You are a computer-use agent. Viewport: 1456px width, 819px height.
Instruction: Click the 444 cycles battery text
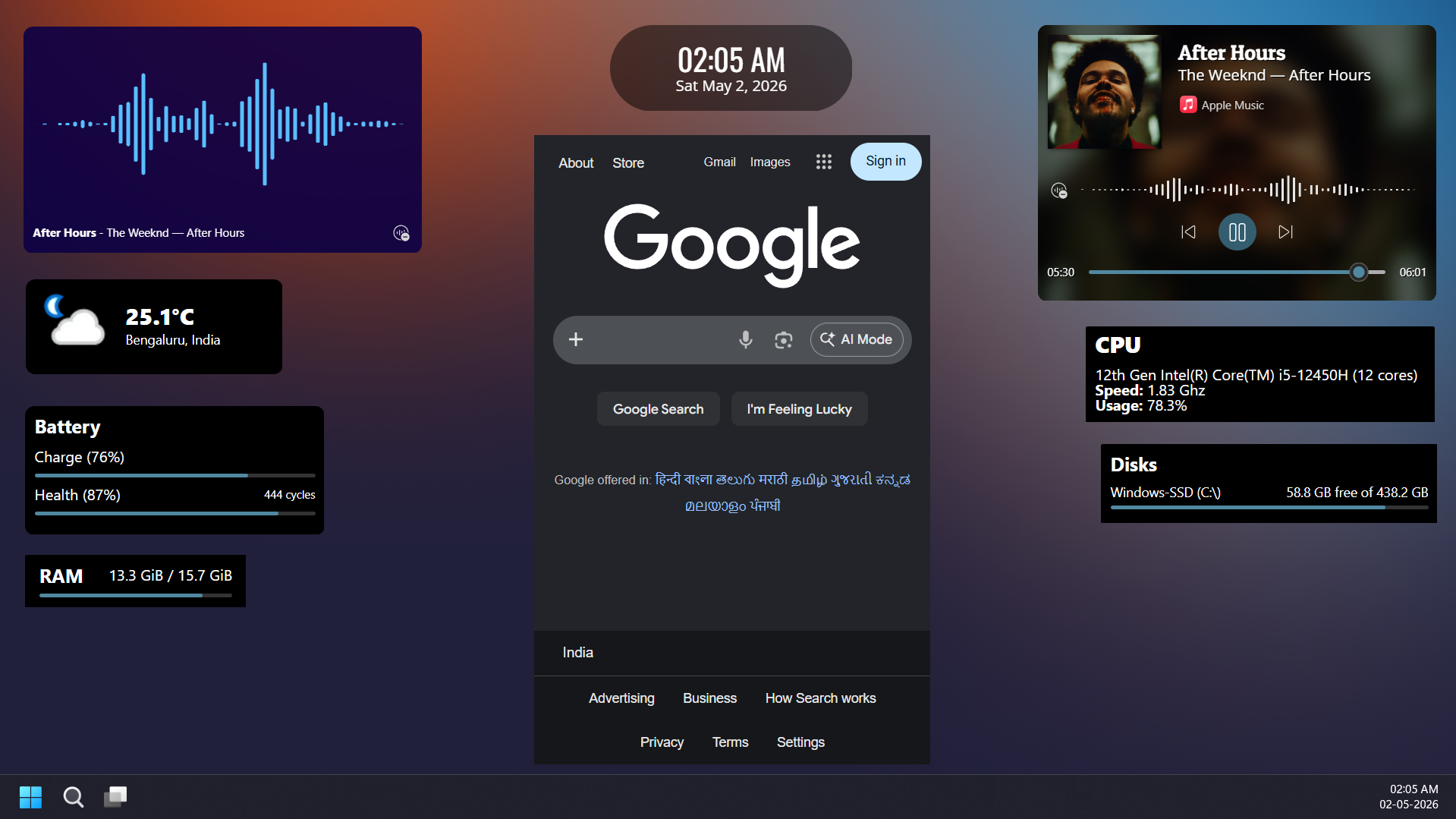290,495
